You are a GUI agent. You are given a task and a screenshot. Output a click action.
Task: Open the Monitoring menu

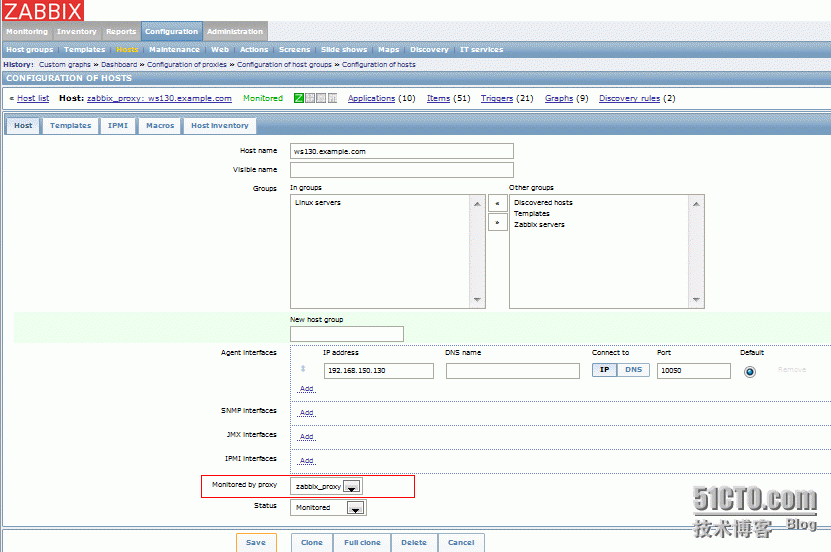27,31
